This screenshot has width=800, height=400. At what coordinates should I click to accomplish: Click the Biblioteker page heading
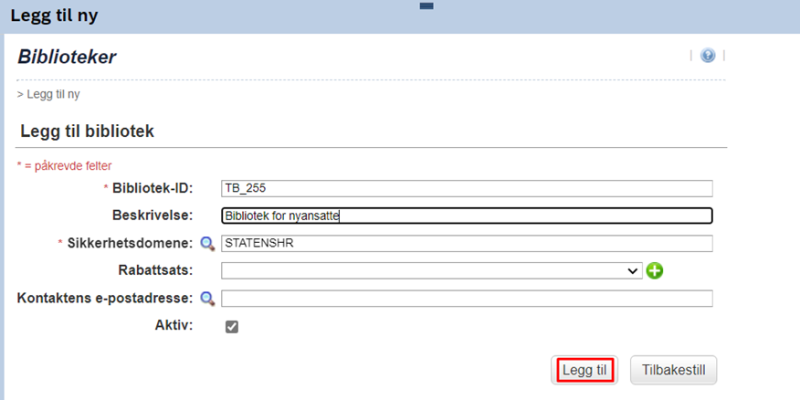[x=67, y=57]
